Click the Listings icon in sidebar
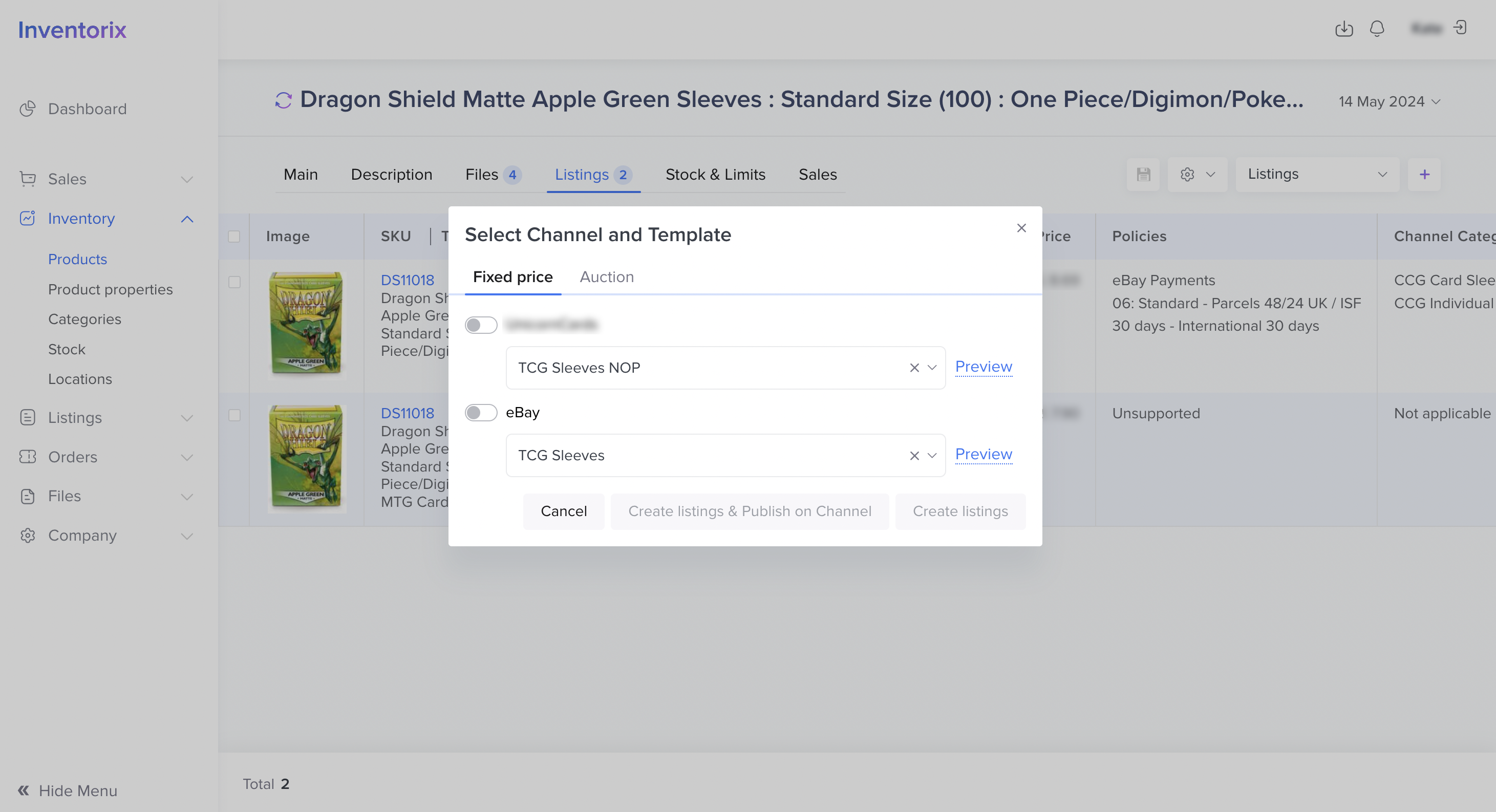The height and width of the screenshot is (812, 1496). [27, 418]
